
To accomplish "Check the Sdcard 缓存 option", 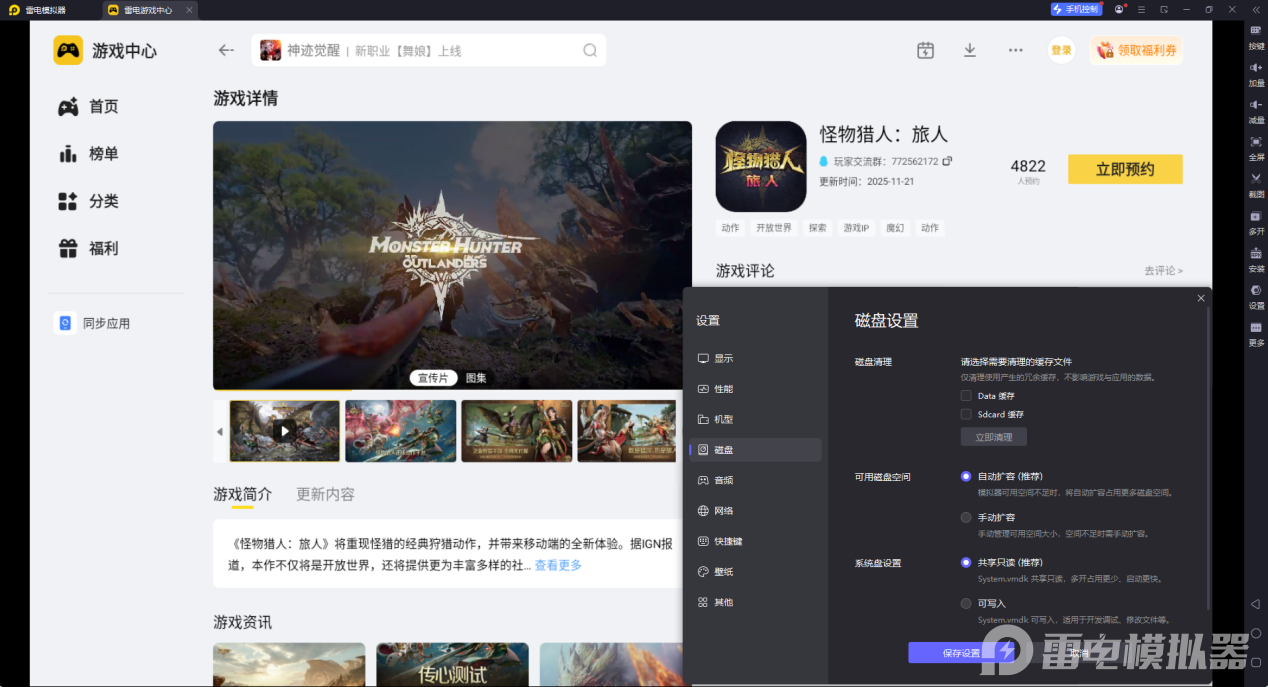I will tap(965, 414).
